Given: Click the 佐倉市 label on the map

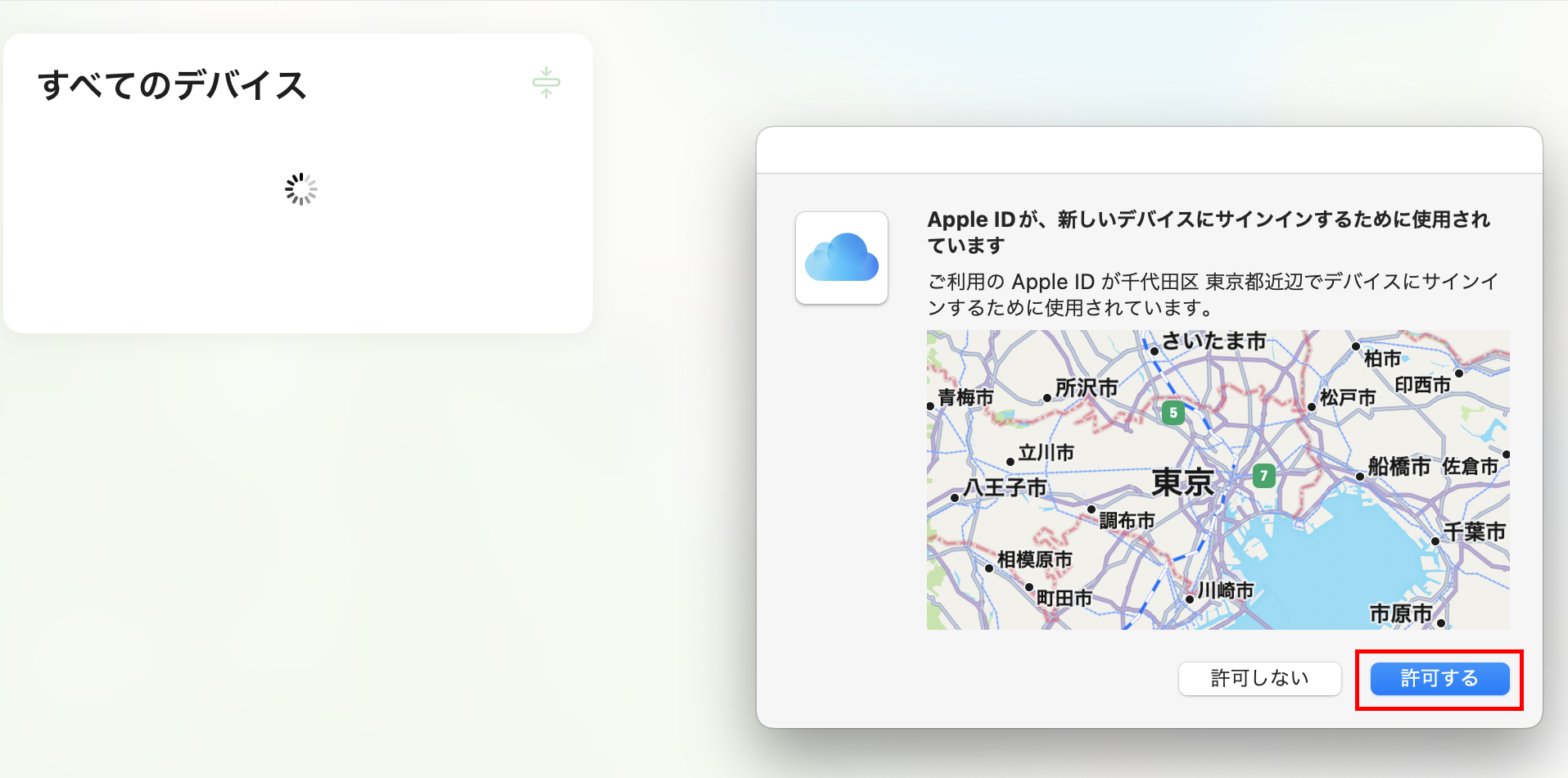Looking at the screenshot, I should point(1471,467).
